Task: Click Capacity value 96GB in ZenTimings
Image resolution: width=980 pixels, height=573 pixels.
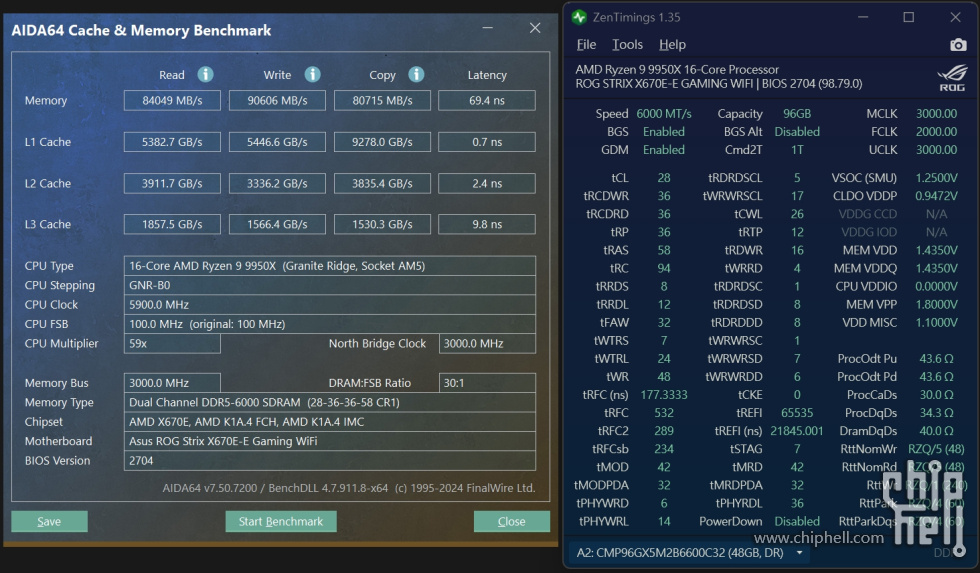Action: [797, 114]
